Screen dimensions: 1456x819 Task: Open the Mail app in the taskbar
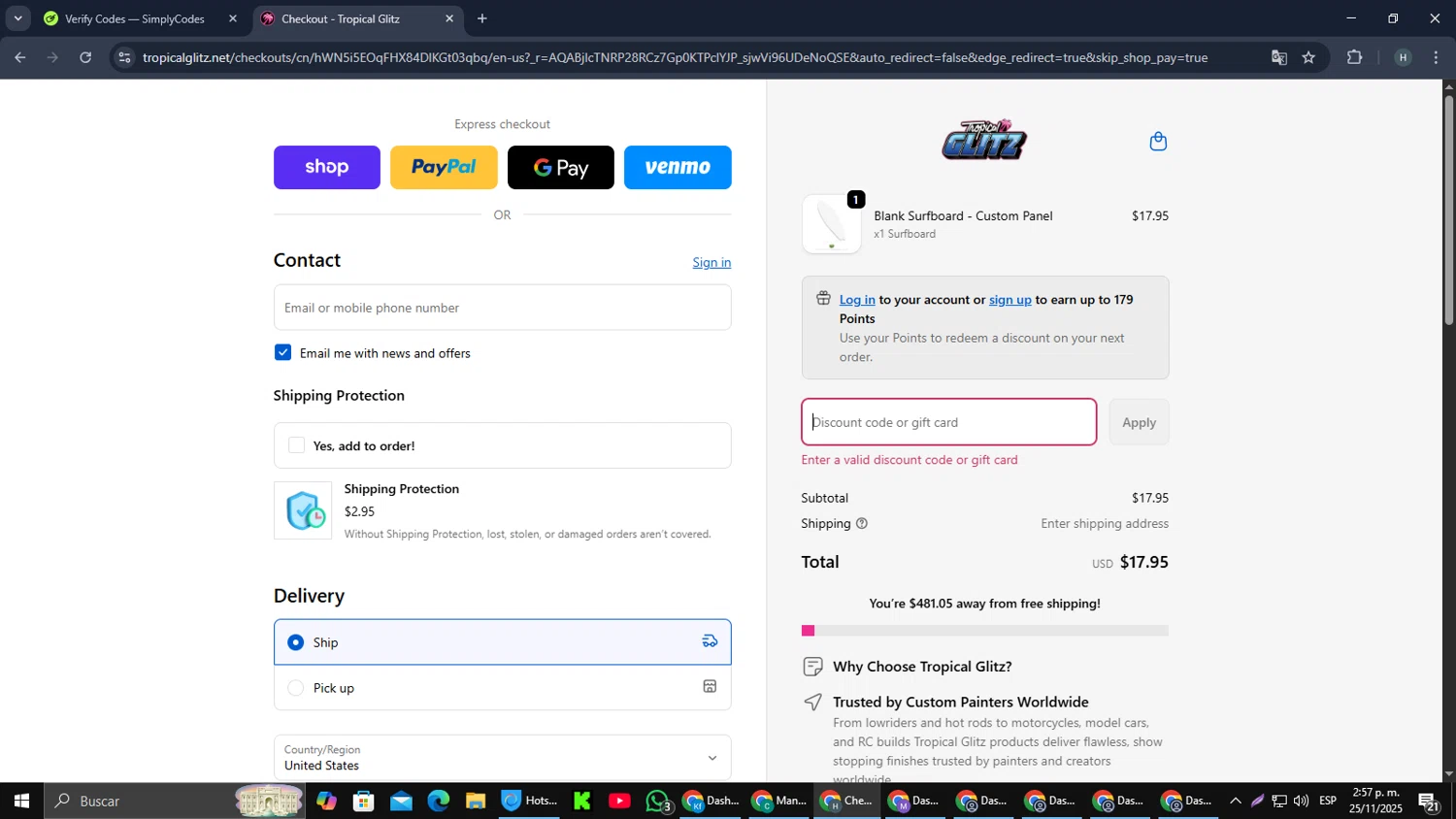click(x=401, y=801)
